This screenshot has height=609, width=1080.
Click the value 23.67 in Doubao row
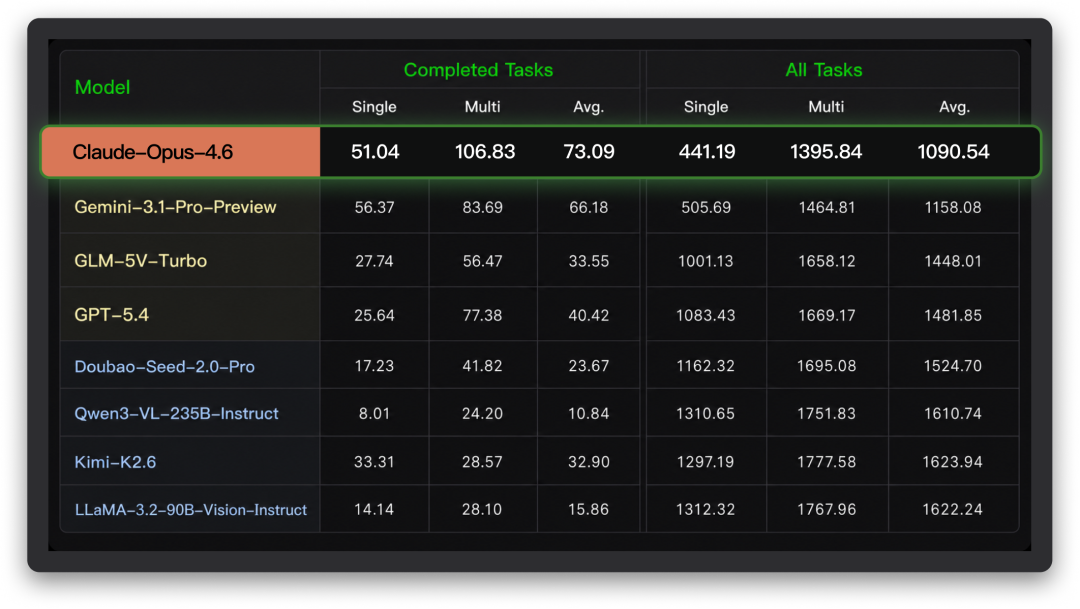(589, 366)
